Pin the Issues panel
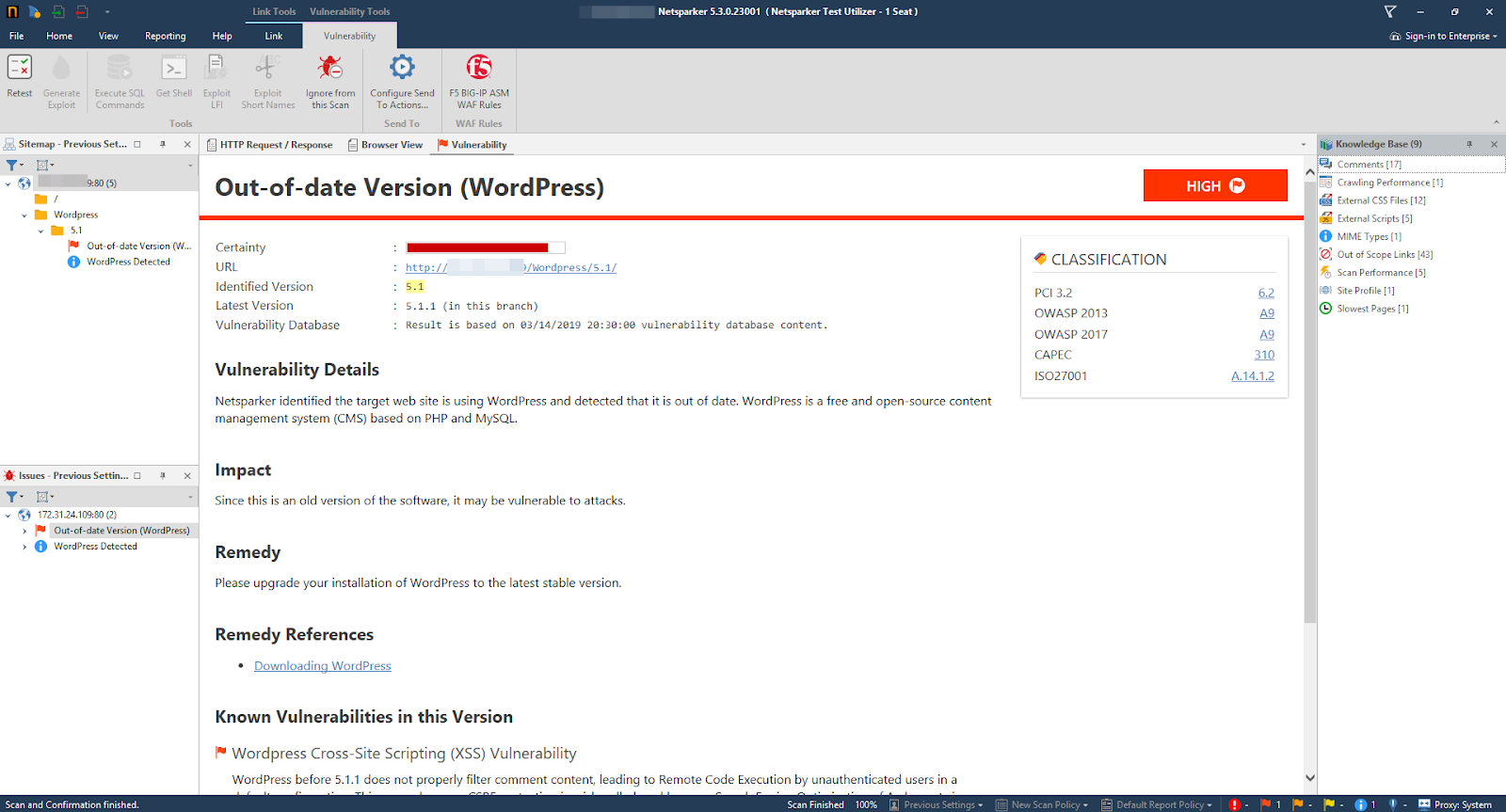Image resolution: width=1506 pixels, height=812 pixels. pos(163,475)
